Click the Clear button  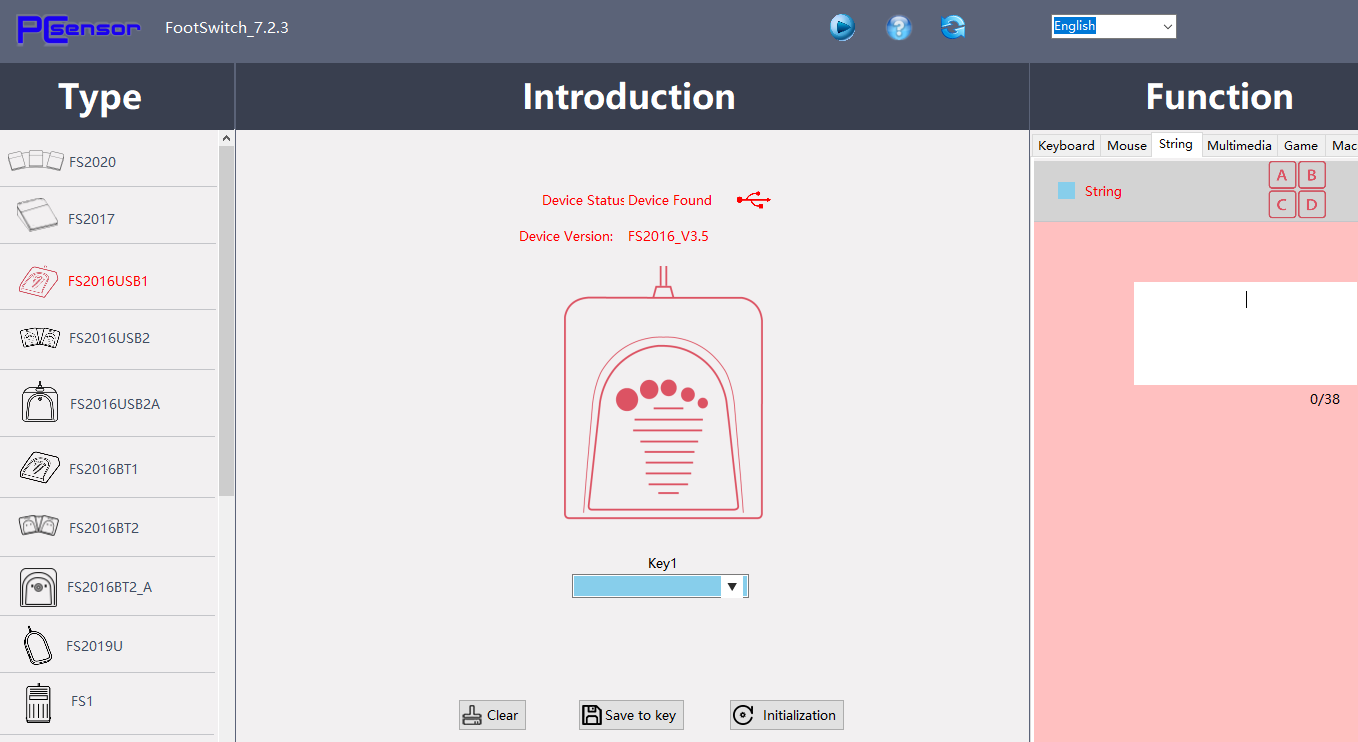coord(492,715)
